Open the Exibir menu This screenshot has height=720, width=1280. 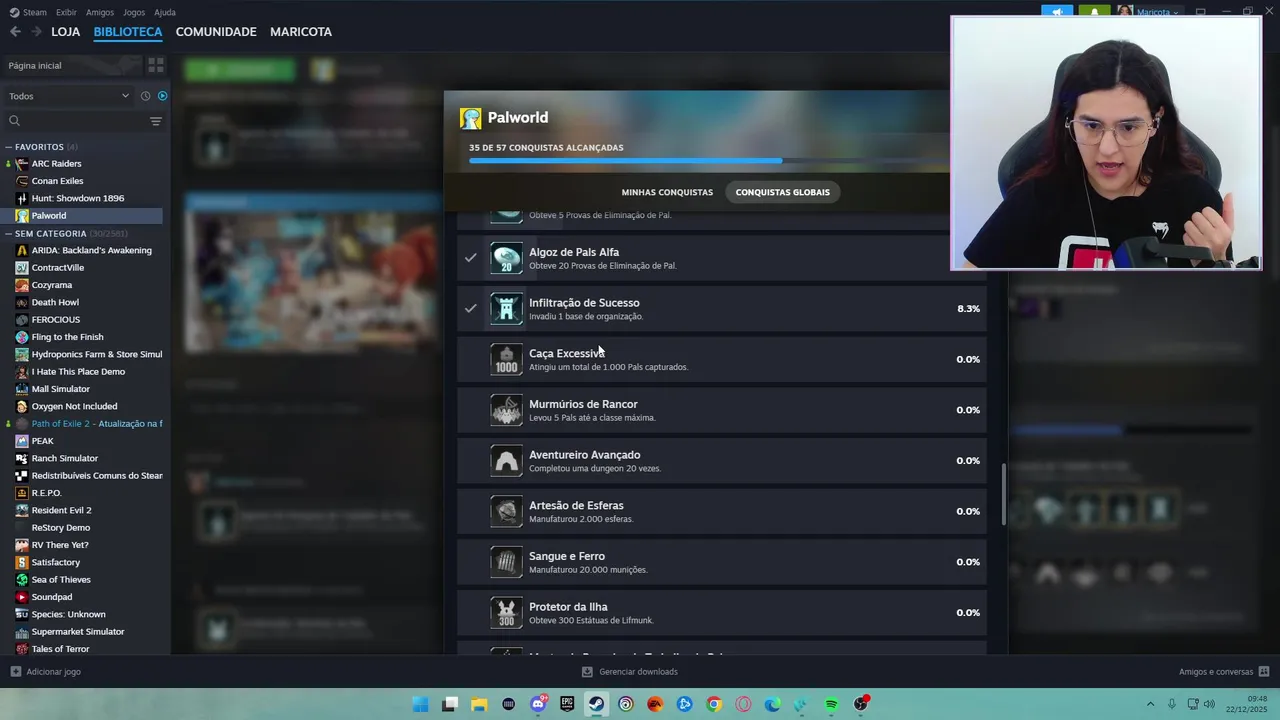(x=66, y=12)
